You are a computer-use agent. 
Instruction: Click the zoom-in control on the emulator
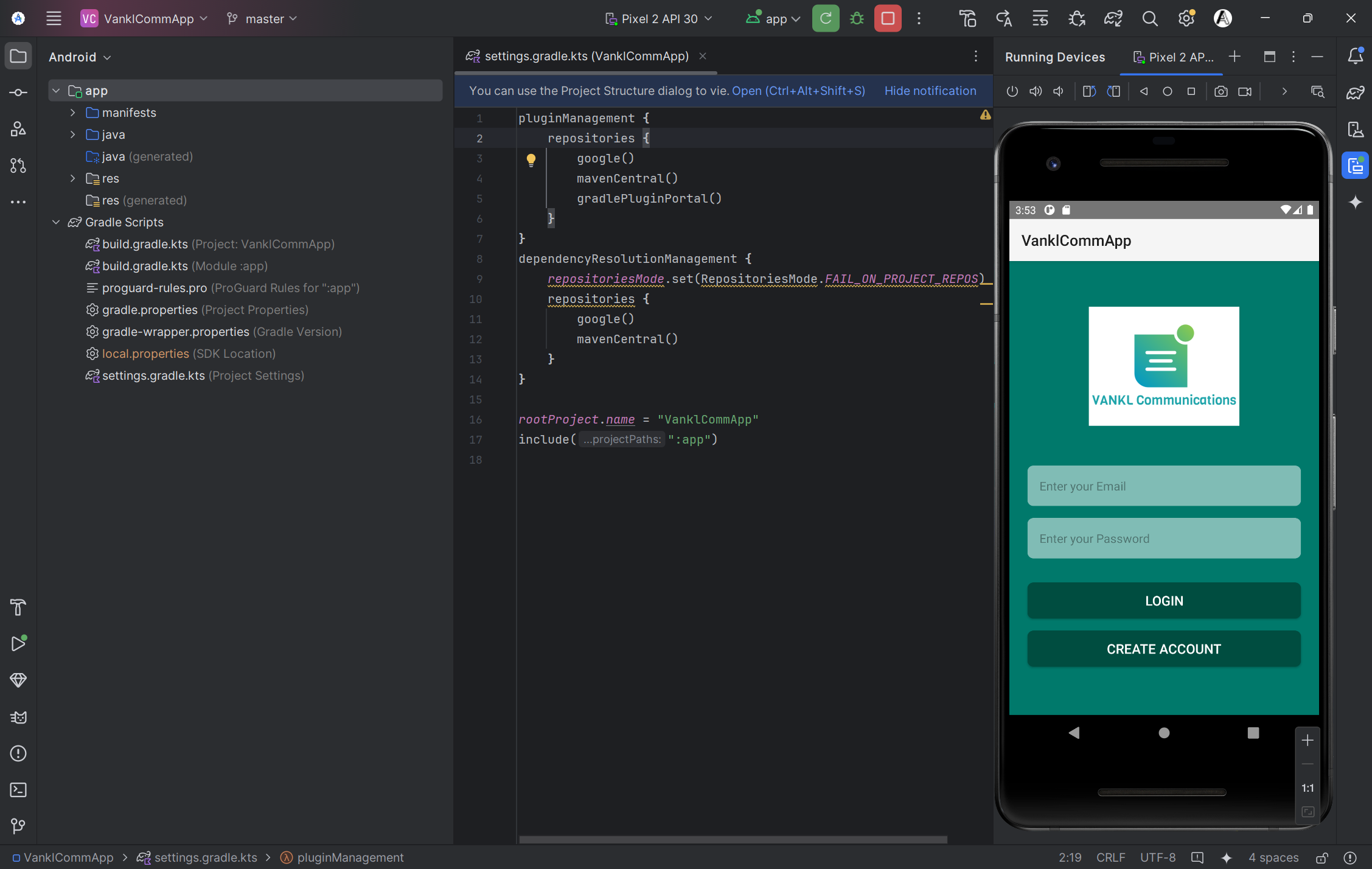(1308, 740)
